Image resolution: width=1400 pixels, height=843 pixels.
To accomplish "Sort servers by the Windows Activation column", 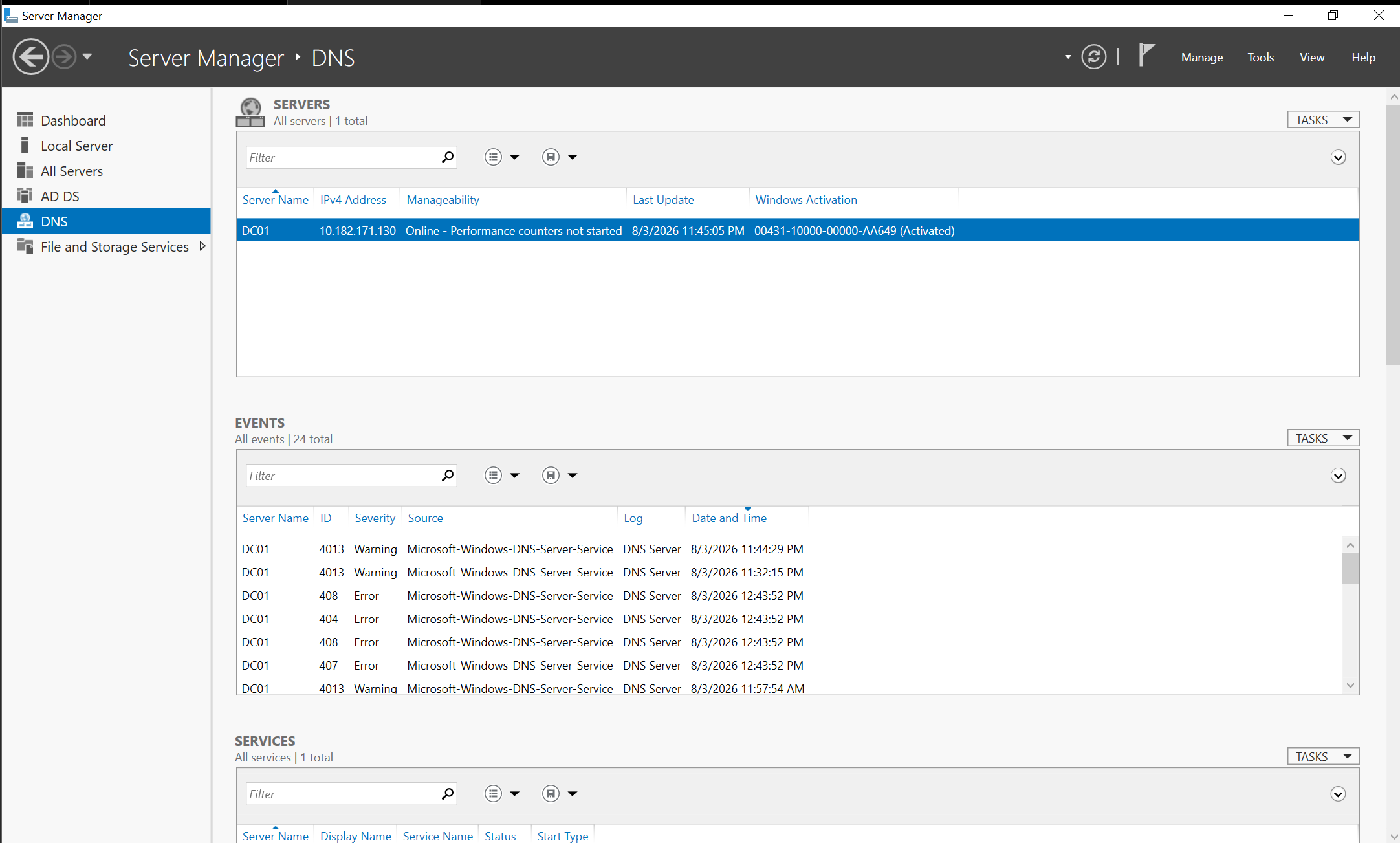I will (806, 200).
